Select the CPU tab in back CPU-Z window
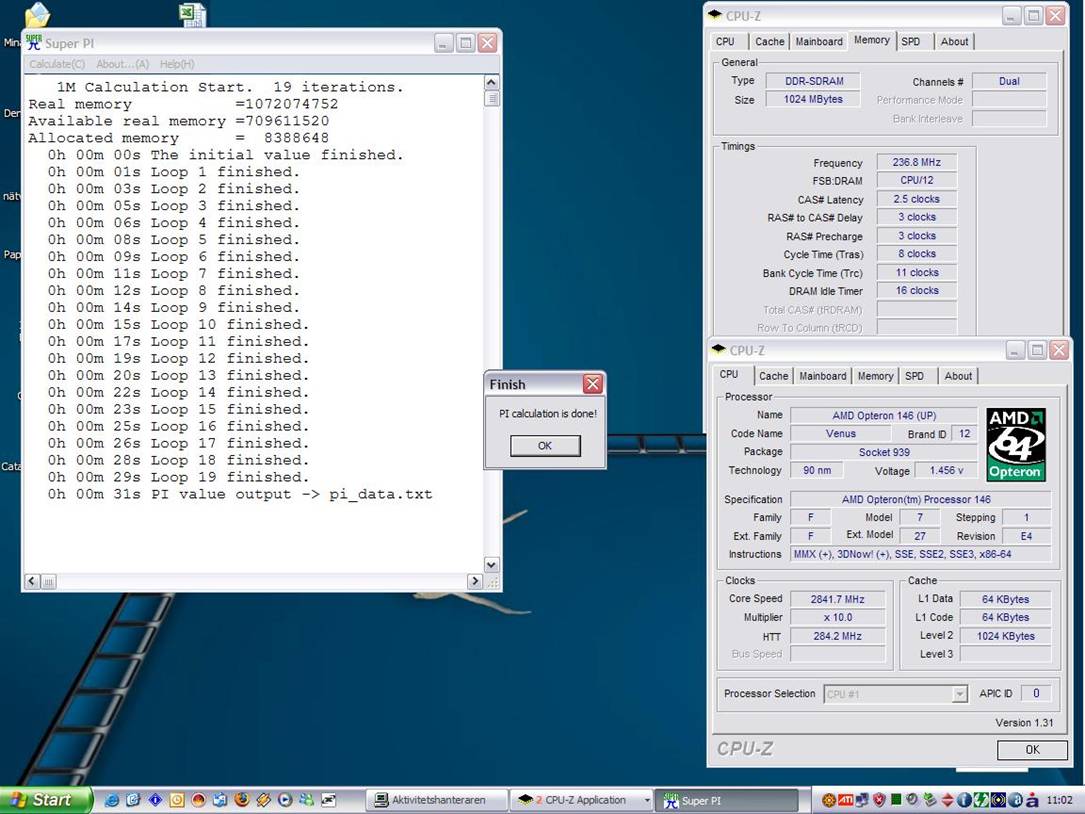Image resolution: width=1085 pixels, height=814 pixels. (725, 42)
